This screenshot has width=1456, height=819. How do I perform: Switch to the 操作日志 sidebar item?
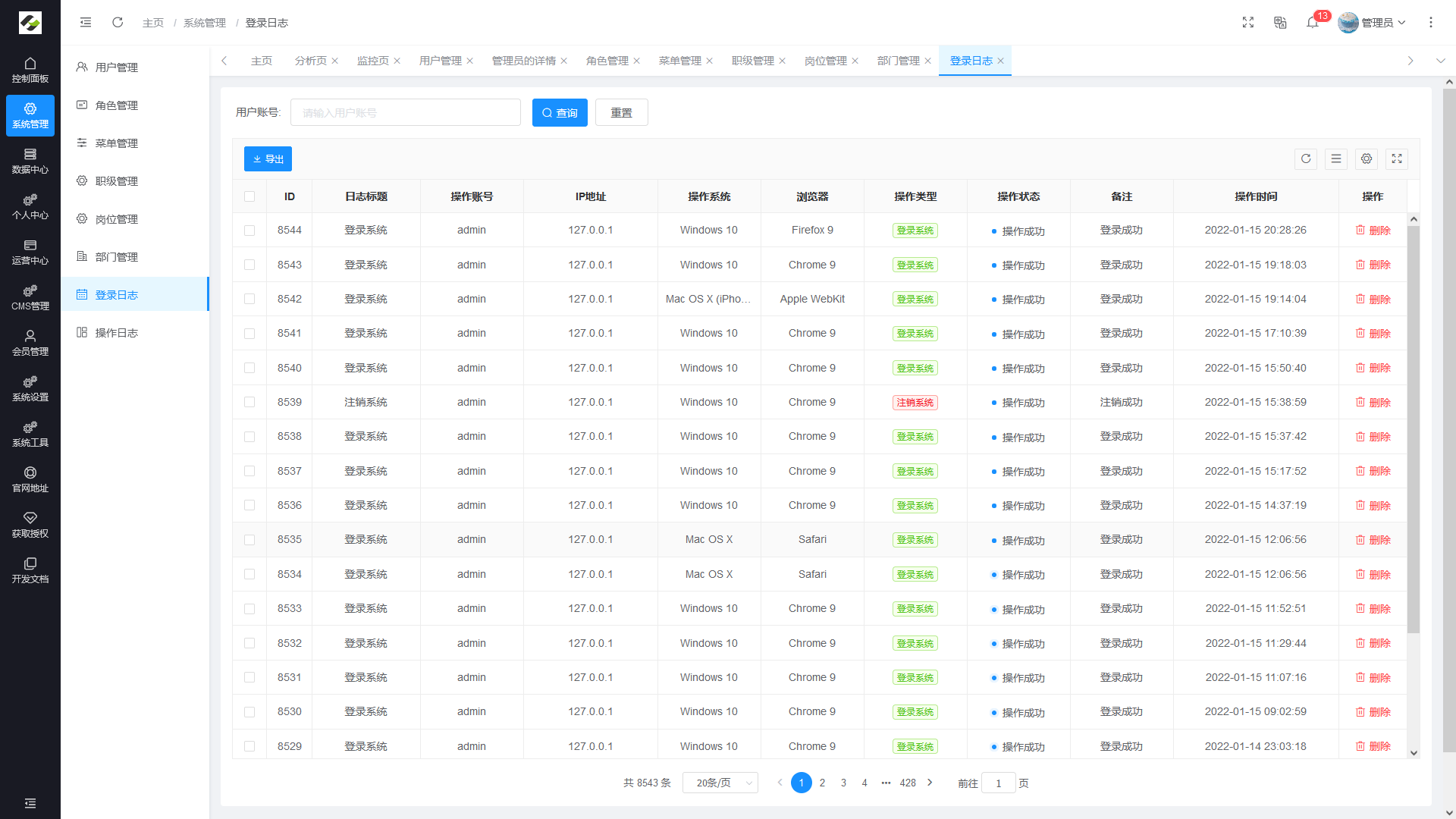118,332
